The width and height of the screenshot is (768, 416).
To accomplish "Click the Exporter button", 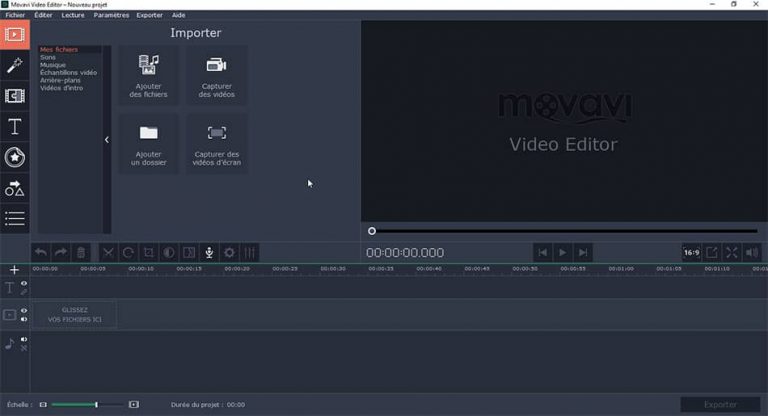I will pos(720,405).
